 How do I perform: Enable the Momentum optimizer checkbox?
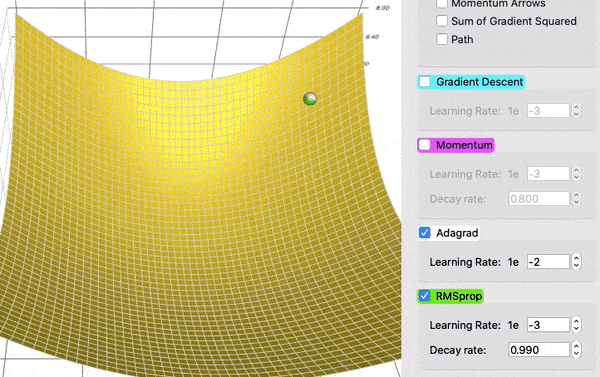coord(424,145)
